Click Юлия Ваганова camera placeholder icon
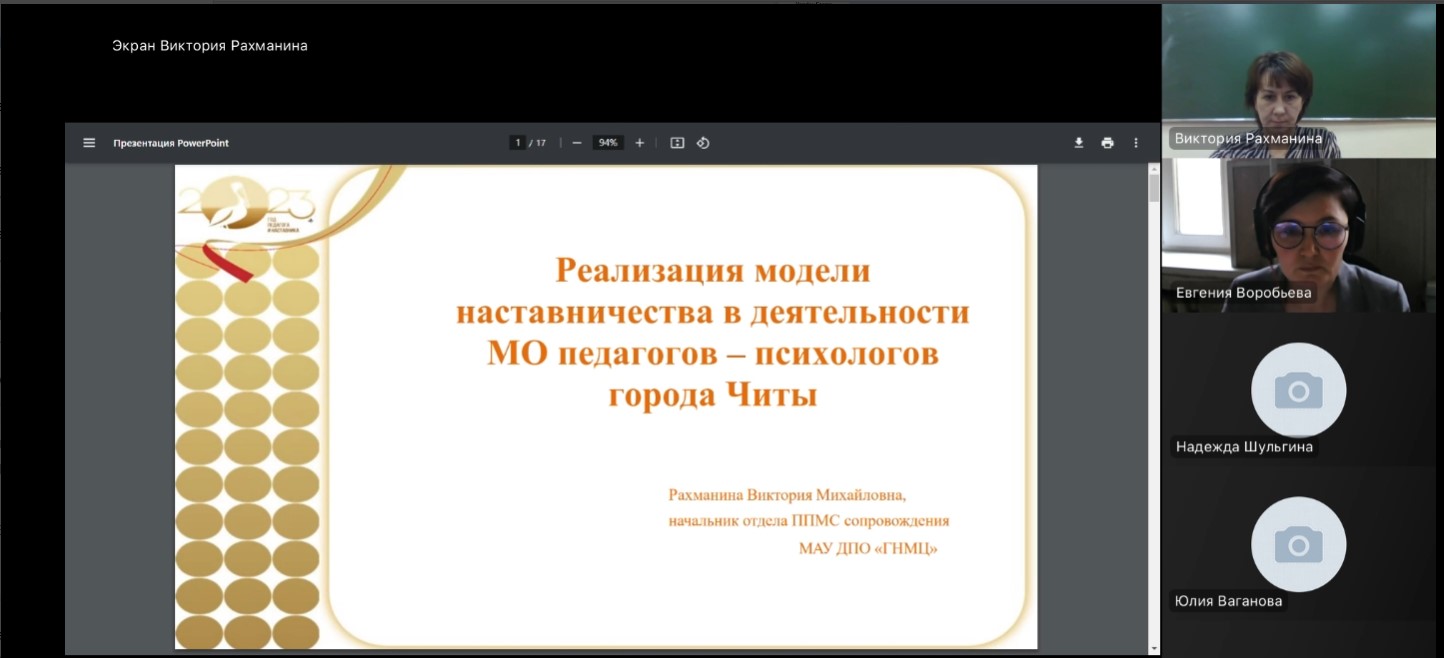 pyautogui.click(x=1298, y=544)
